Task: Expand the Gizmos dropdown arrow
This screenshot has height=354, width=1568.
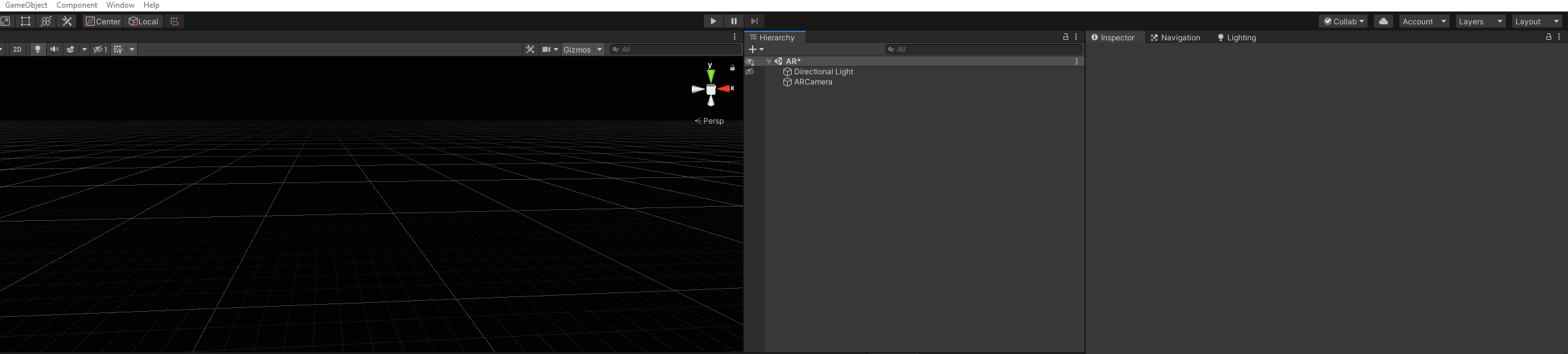Action: (600, 49)
